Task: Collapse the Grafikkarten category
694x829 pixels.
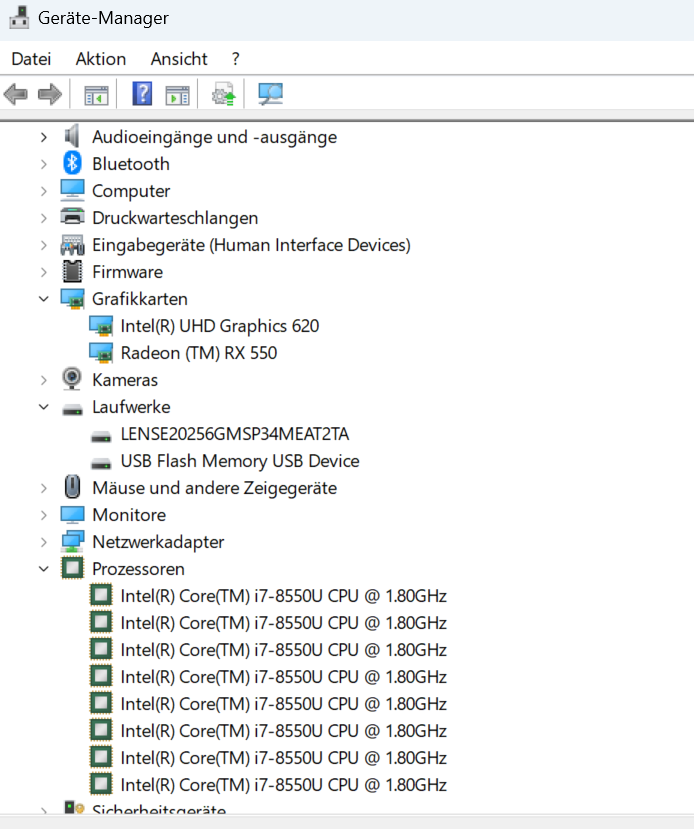Action: click(44, 299)
